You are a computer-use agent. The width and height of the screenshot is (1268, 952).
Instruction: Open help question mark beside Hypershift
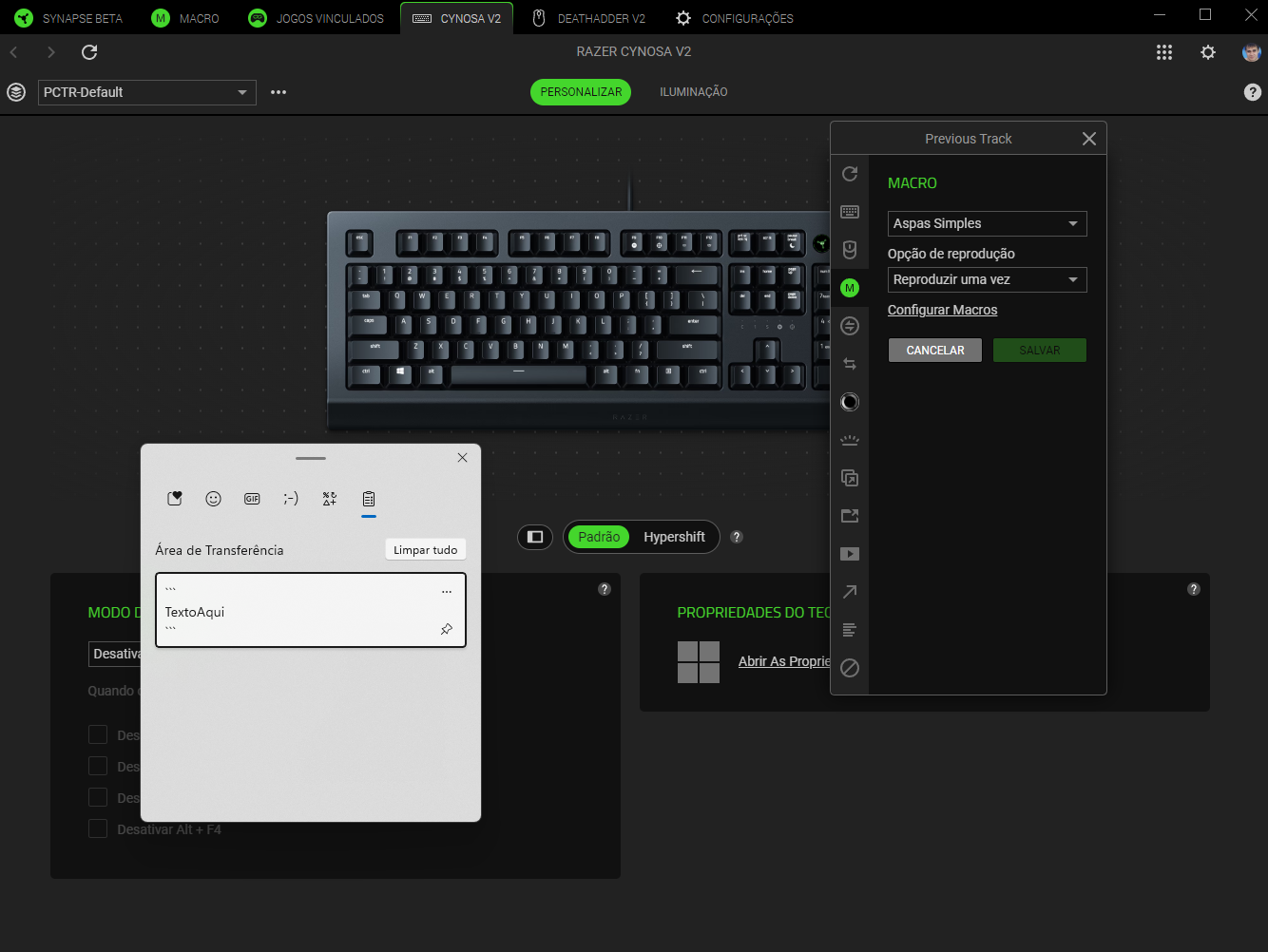[x=737, y=537]
